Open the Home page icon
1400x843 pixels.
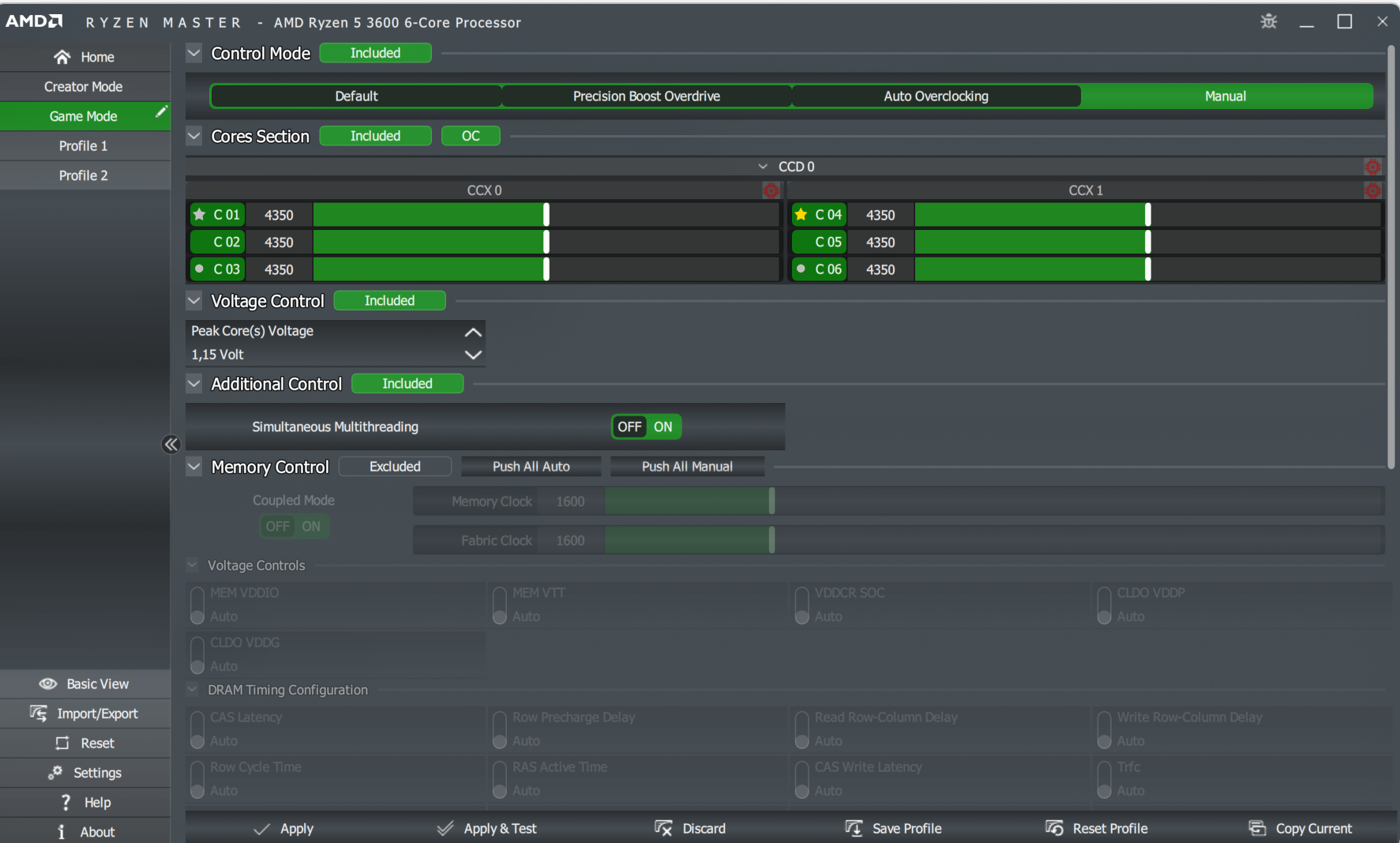[62, 57]
